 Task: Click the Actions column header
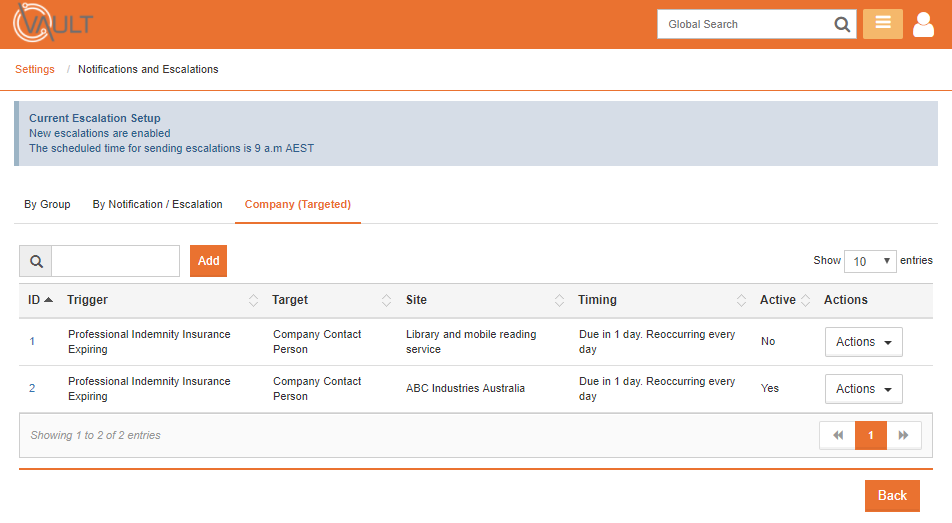846,300
